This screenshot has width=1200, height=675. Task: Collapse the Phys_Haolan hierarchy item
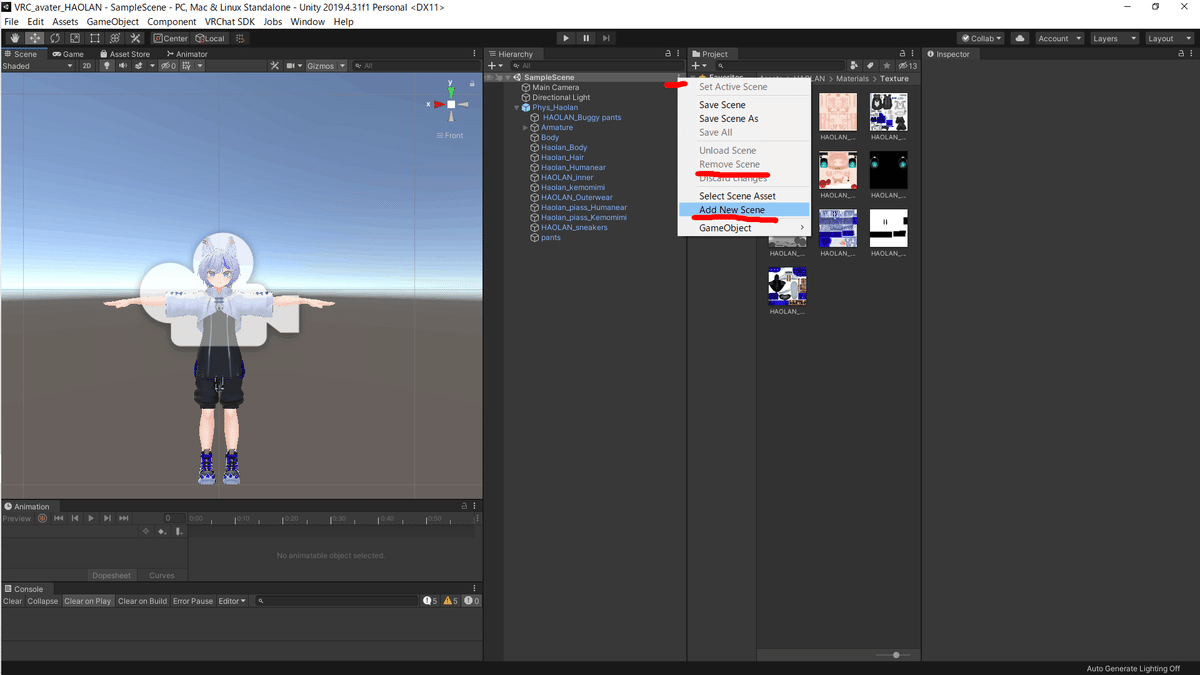(x=518, y=107)
